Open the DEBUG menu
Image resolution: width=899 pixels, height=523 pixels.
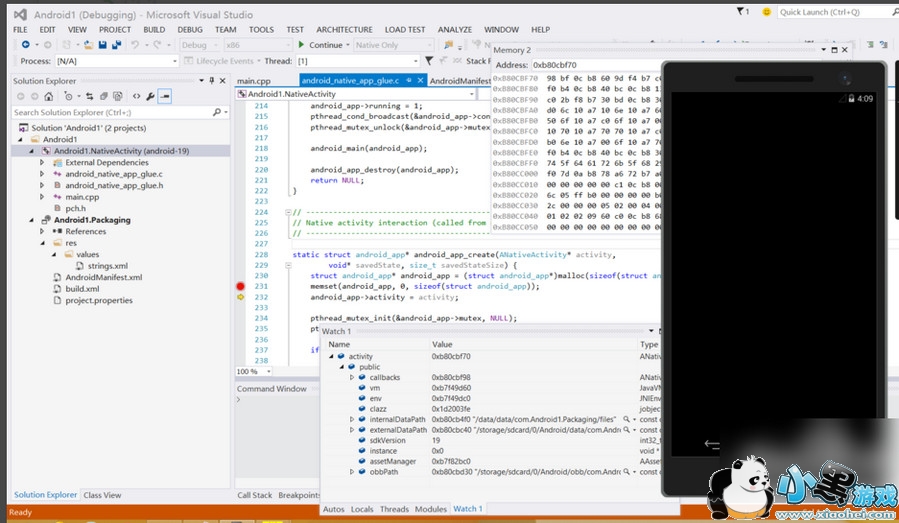pos(190,30)
